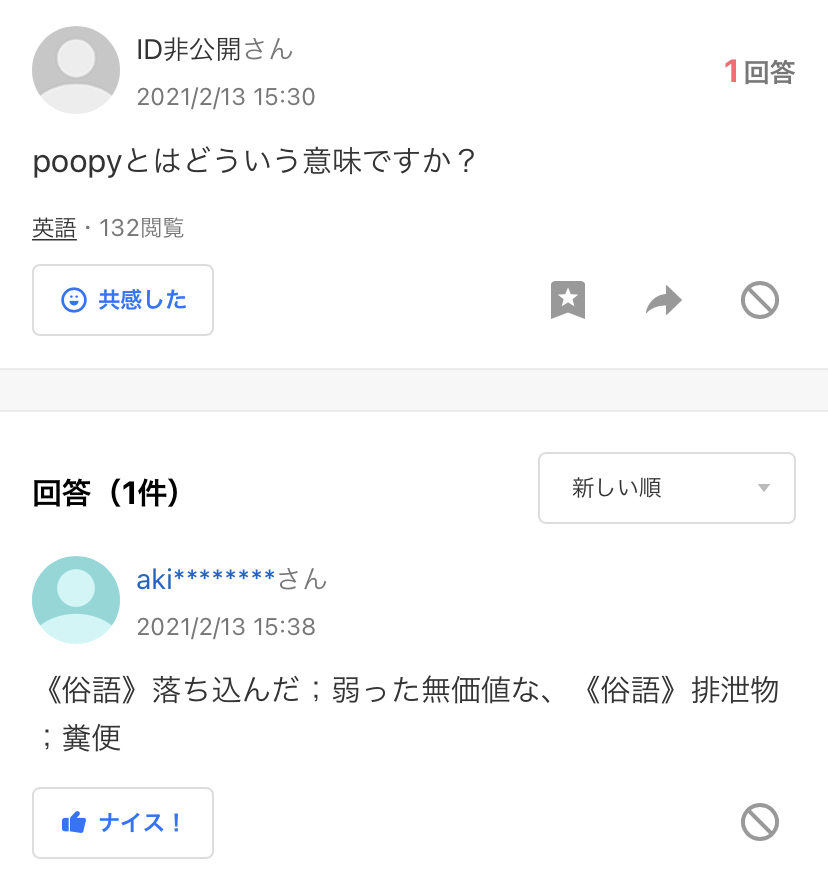Image resolution: width=828 pixels, height=879 pixels.
Task: Toggle the 共感した empathy button
Action: point(123,300)
